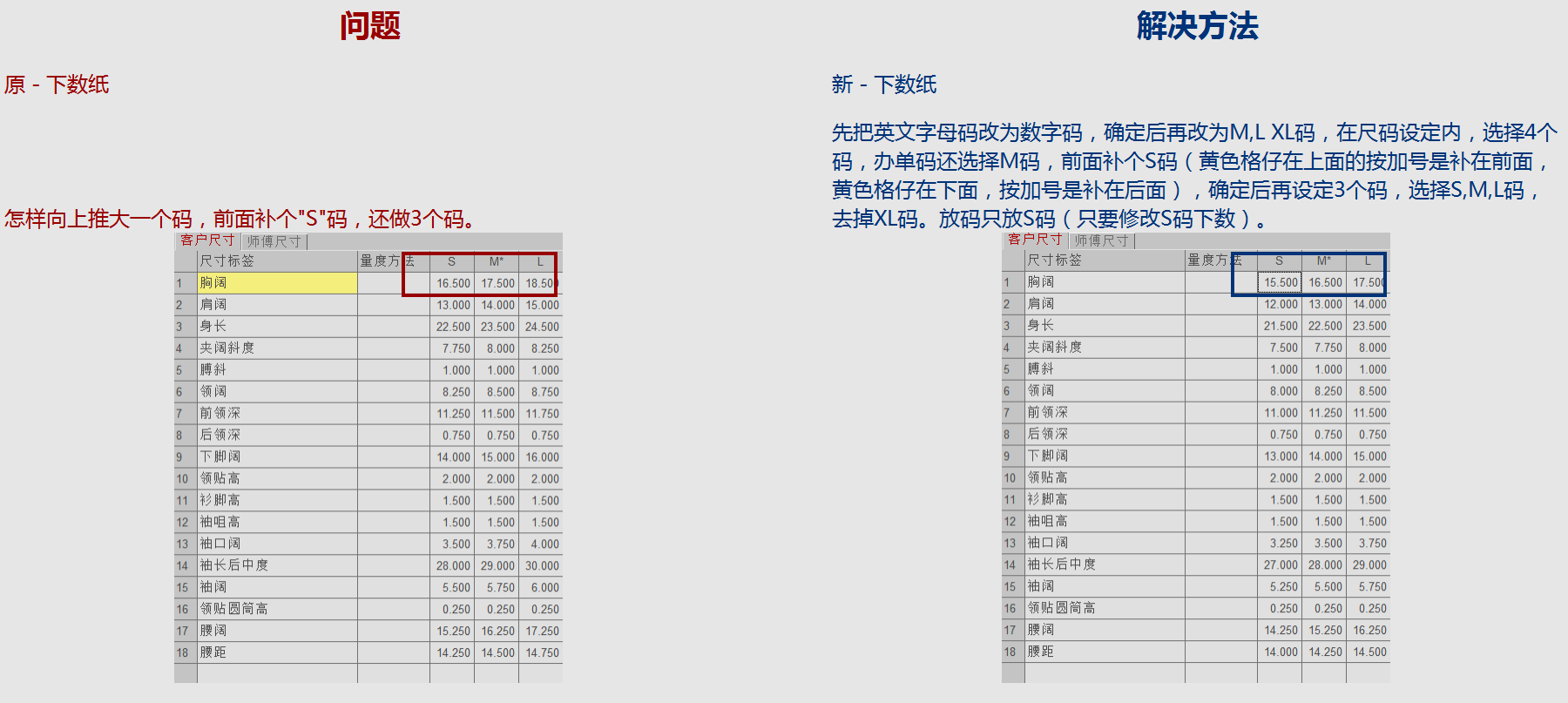Select the 11.750 前领深 L cell
The height and width of the screenshot is (703, 1568).
[x=541, y=414]
